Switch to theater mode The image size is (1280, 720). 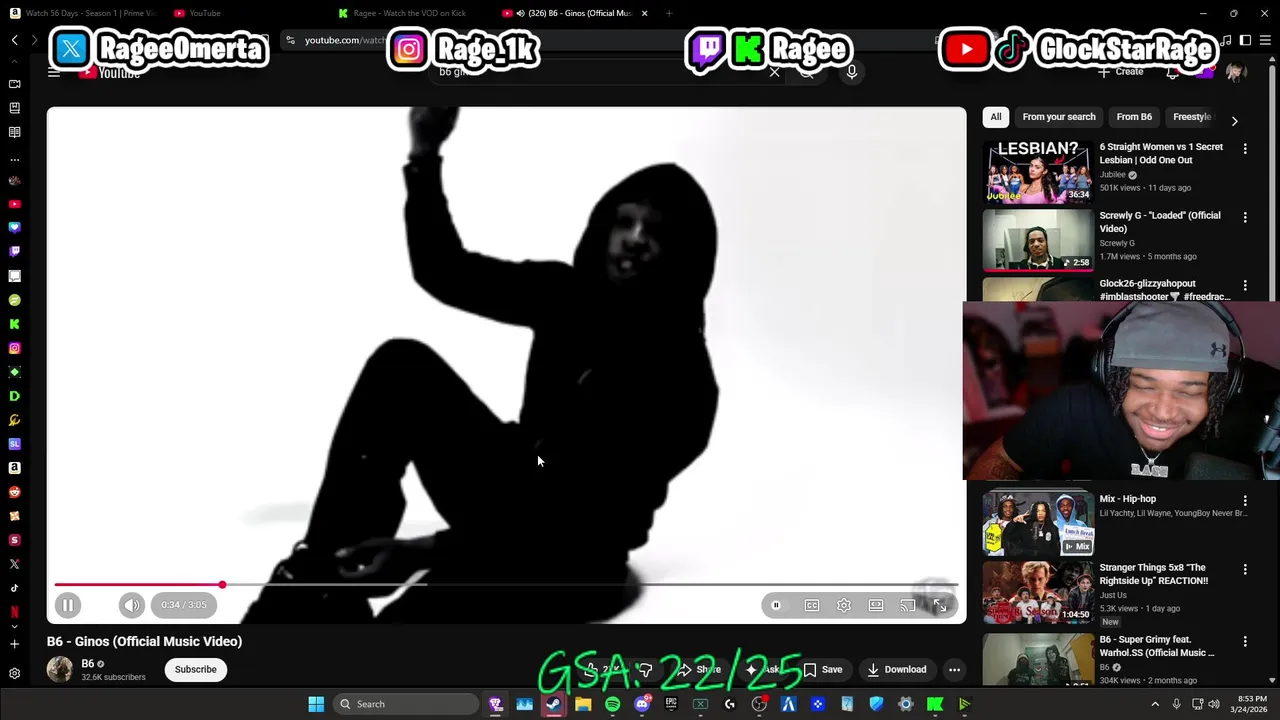coord(876,605)
